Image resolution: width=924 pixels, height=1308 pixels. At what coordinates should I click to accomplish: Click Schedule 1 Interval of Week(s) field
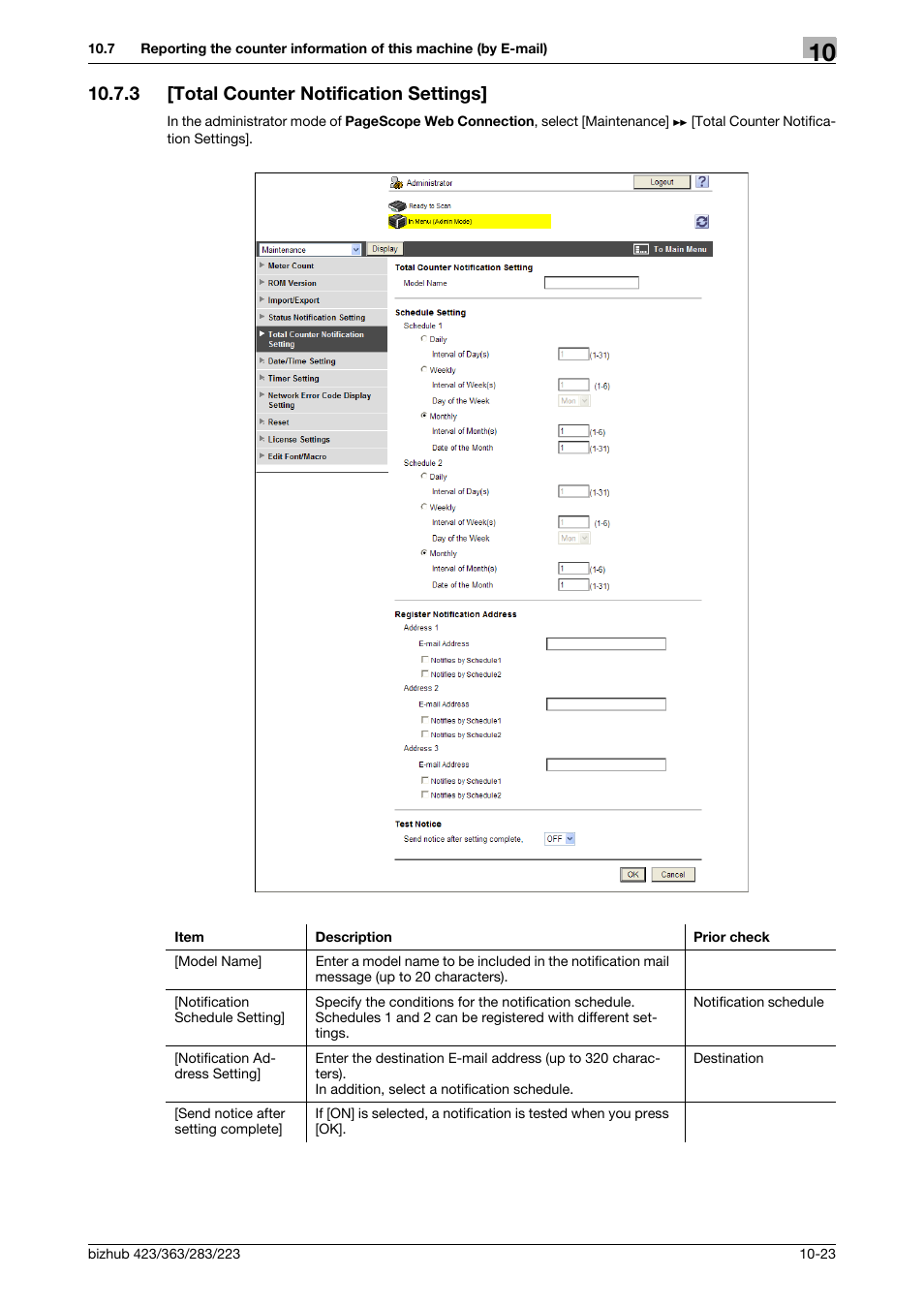pos(573,385)
